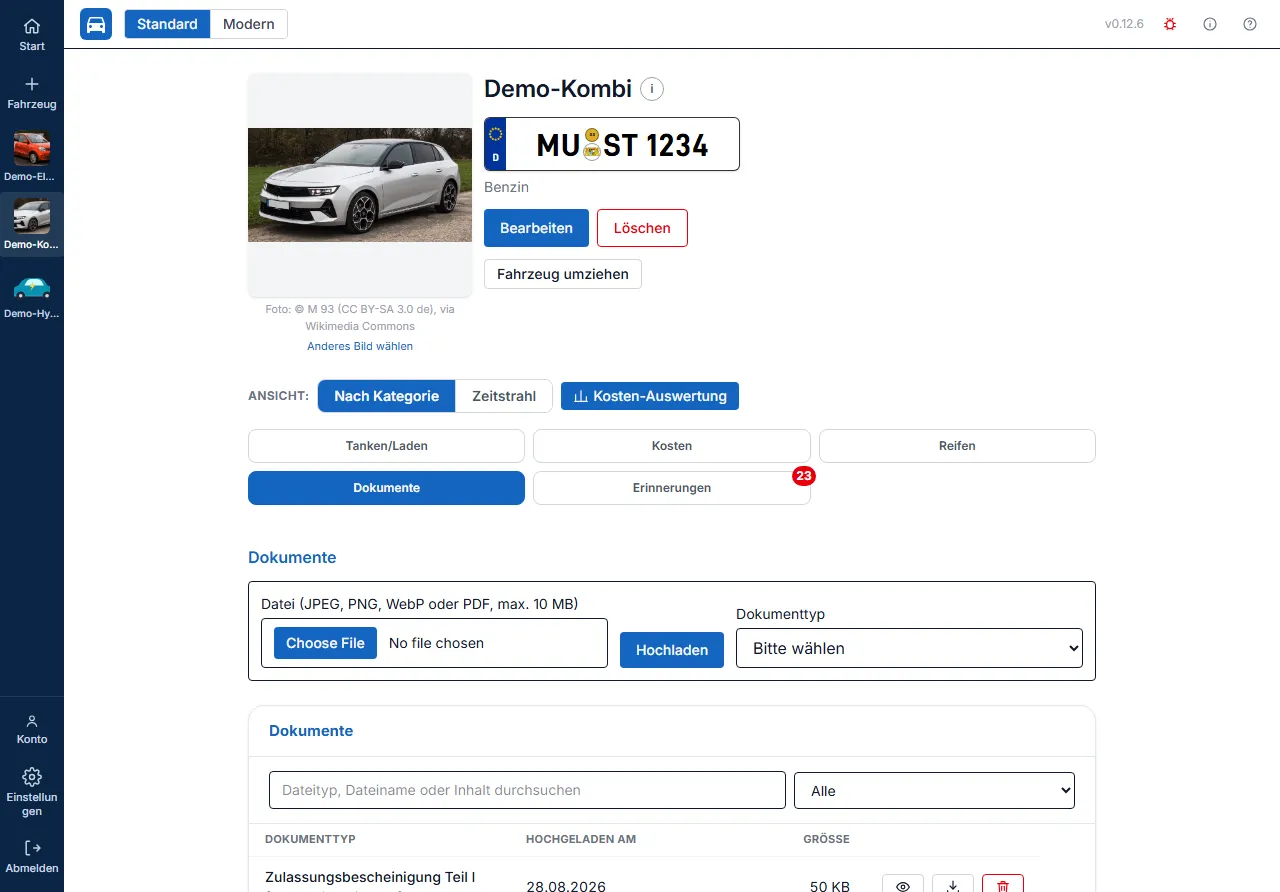Image resolution: width=1280 pixels, height=892 pixels.
Task: Click the 28.08.2026 upload date
Action: click(x=566, y=886)
